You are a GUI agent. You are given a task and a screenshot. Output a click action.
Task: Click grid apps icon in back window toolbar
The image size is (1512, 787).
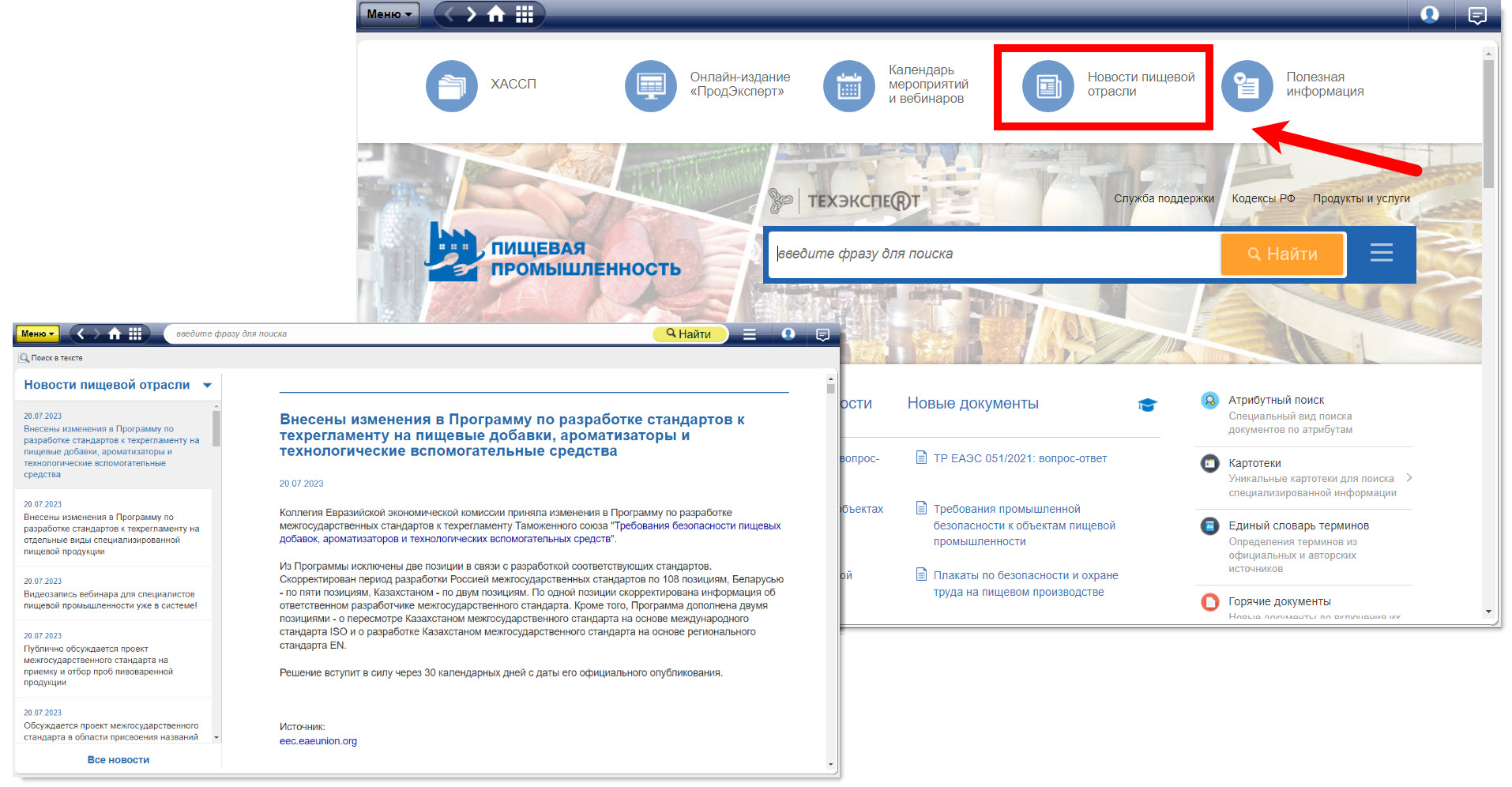pos(525,14)
